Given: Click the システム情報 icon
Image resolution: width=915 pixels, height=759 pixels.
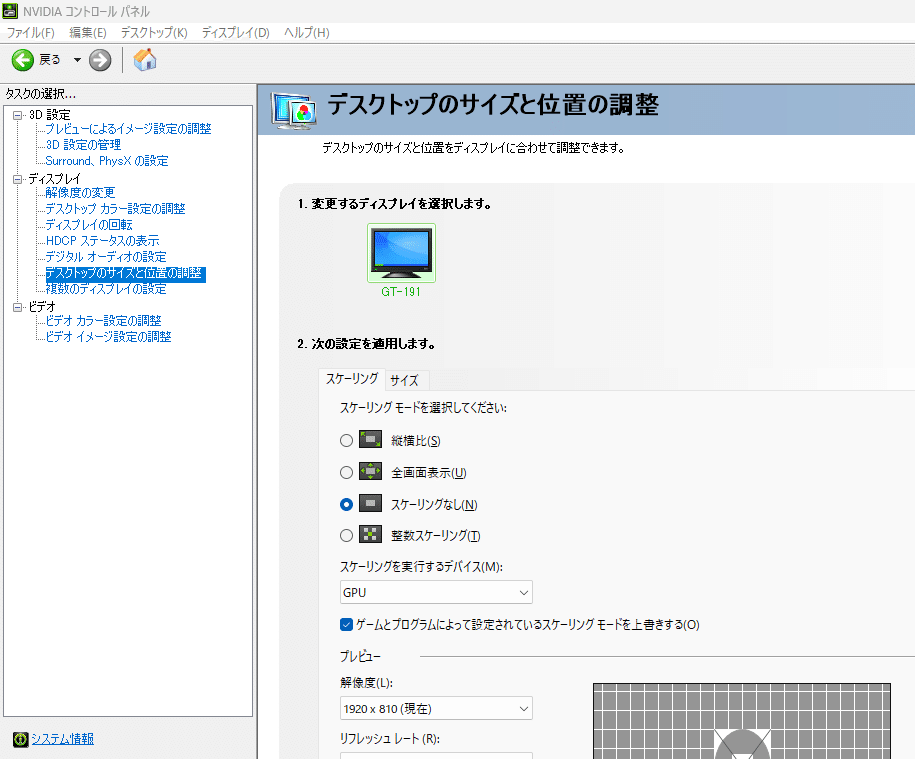Looking at the screenshot, I should coord(20,739).
